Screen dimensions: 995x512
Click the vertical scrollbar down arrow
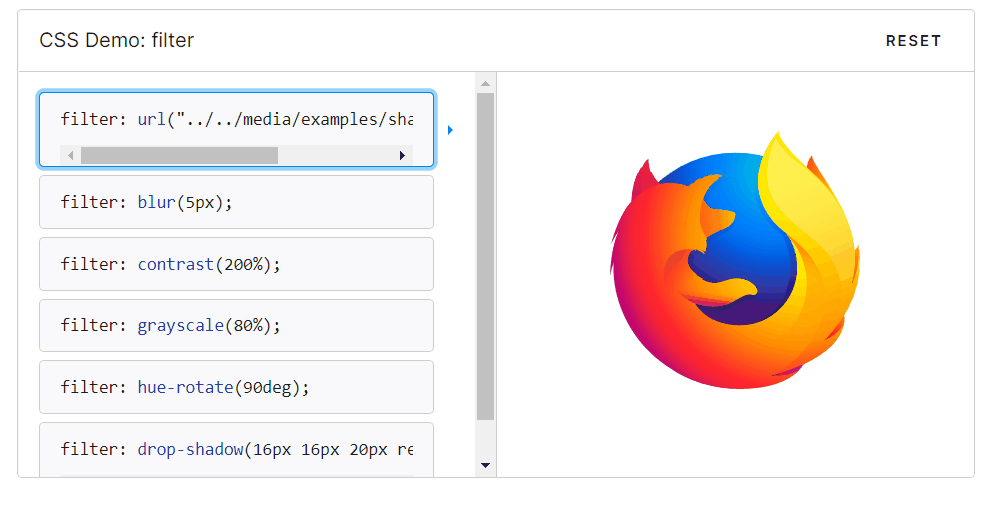tap(485, 466)
